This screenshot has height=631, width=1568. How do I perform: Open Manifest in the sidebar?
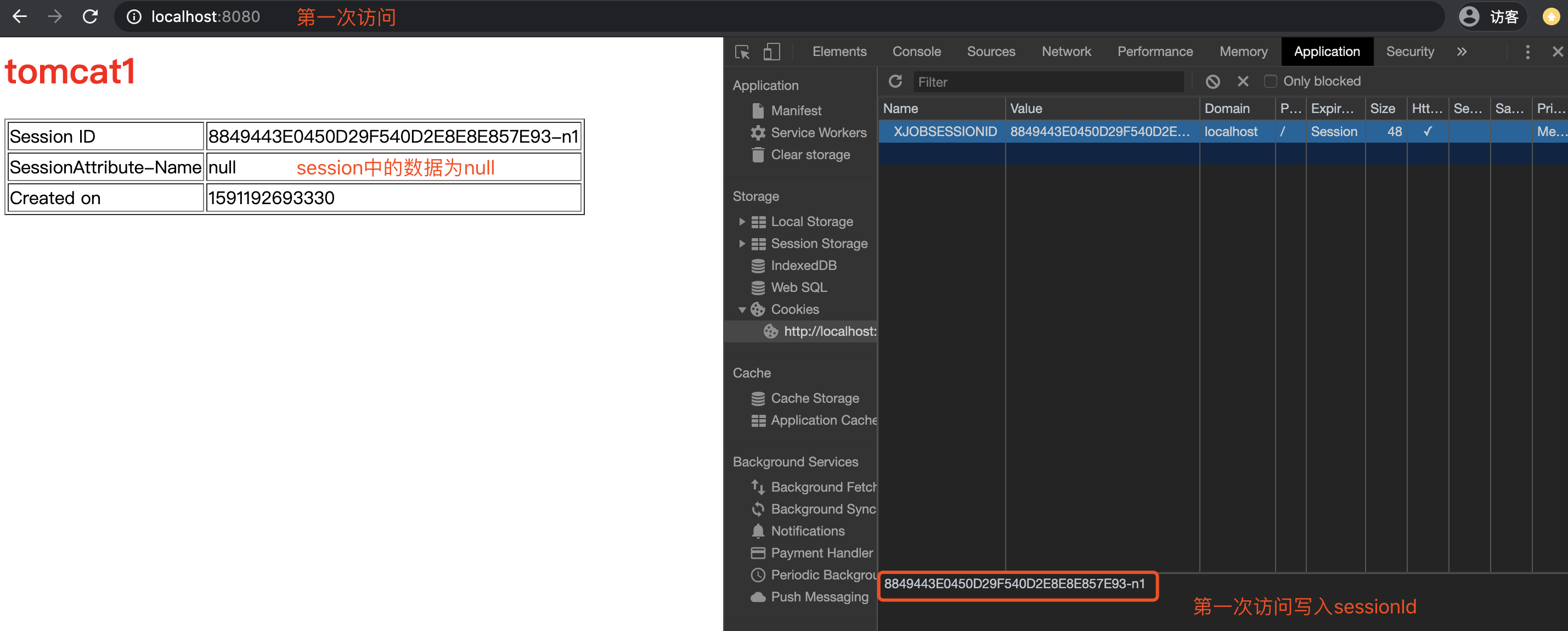[796, 111]
